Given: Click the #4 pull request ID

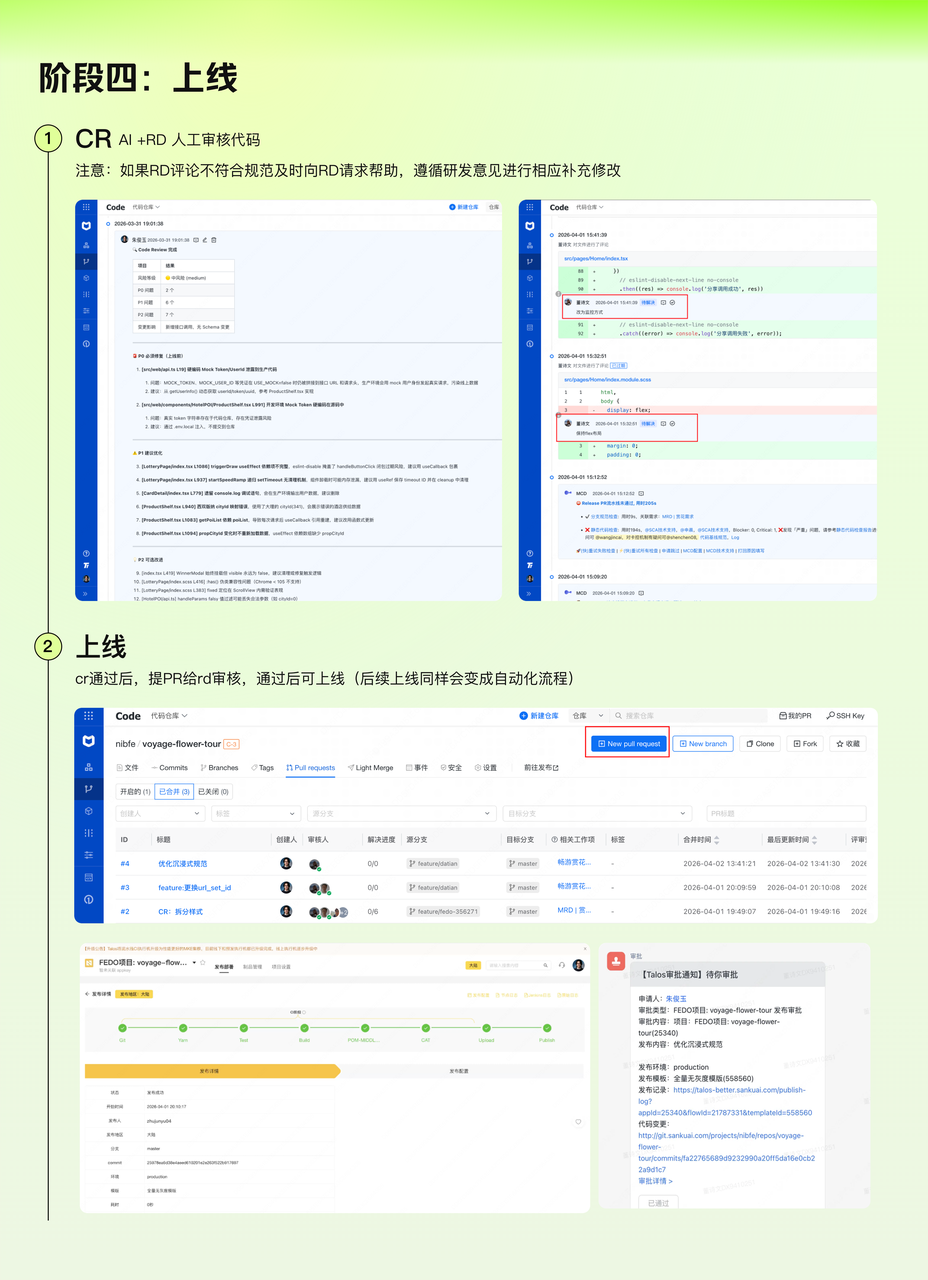Looking at the screenshot, I should click(x=125, y=863).
